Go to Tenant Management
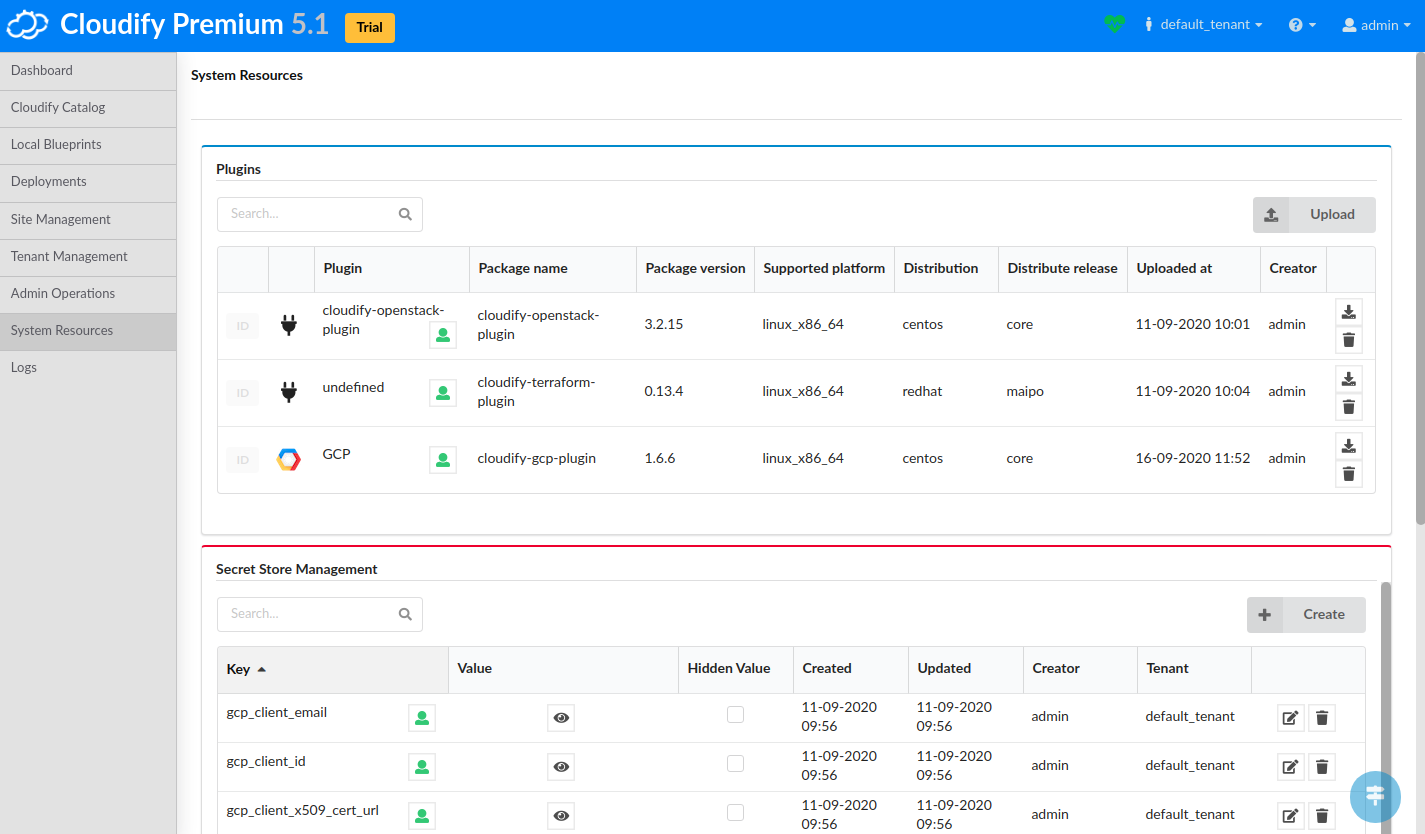 point(88,257)
